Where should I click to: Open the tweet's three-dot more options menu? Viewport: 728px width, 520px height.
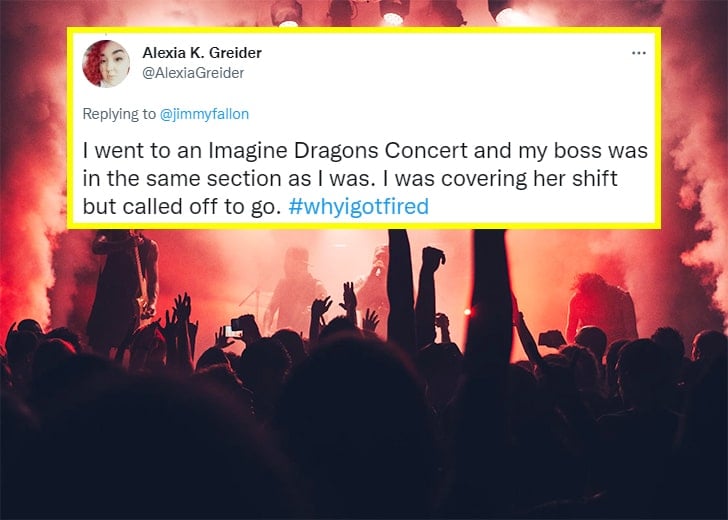pos(638,52)
